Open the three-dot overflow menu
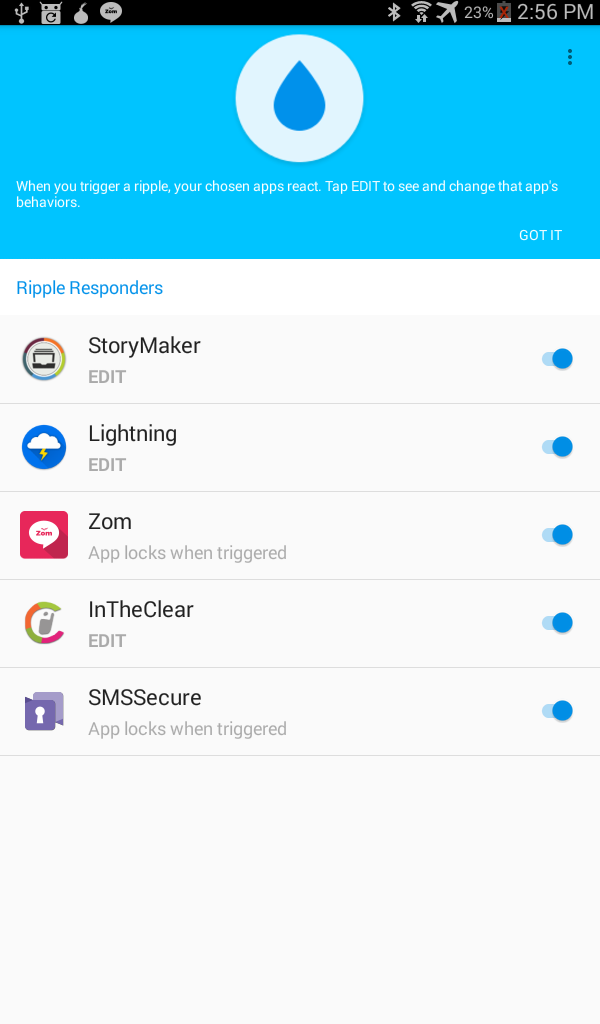This screenshot has width=600, height=1024. click(570, 57)
